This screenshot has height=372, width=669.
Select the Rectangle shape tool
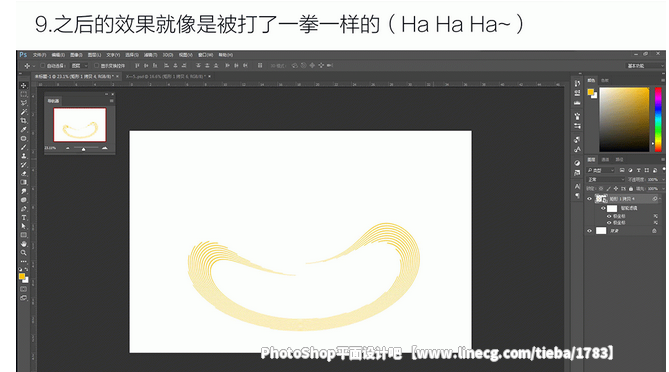(x=23, y=235)
